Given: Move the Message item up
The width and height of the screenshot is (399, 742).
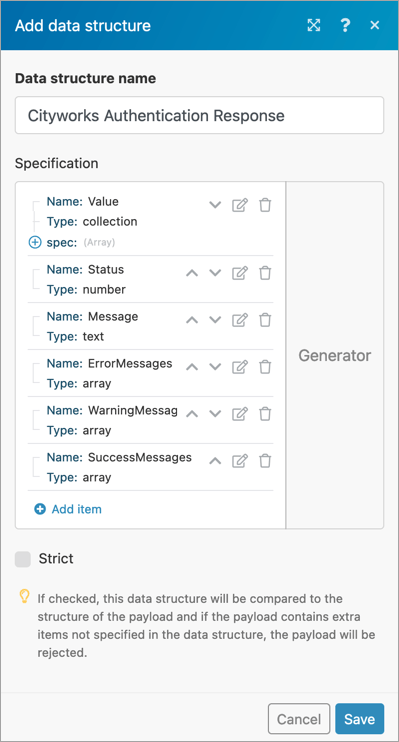Looking at the screenshot, I should pos(192,320).
